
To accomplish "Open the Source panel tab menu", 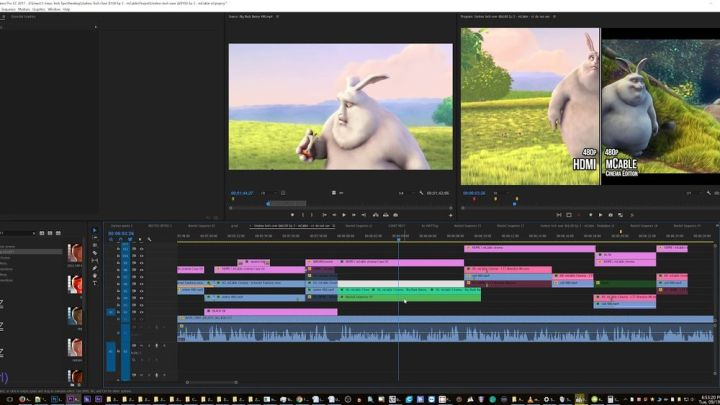I will pos(277,17).
